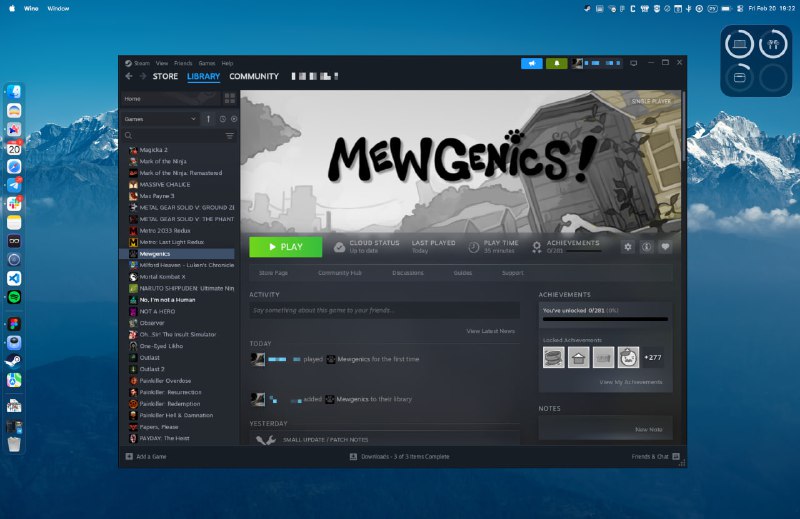
Task: Click View Latest News
Action: pos(490,331)
